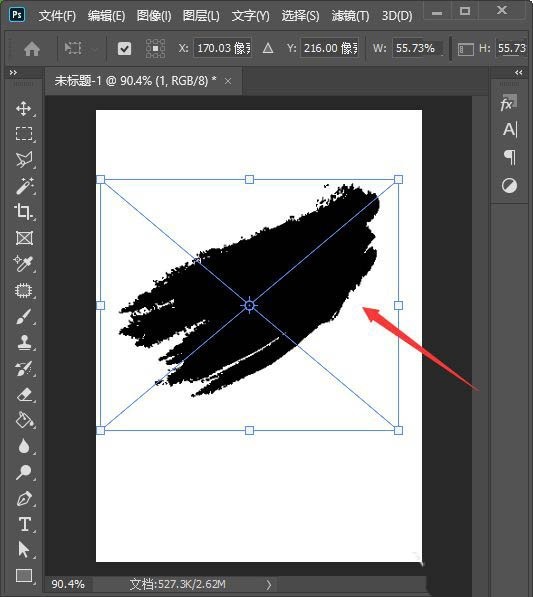The width and height of the screenshot is (533, 597).
Task: Select the Pen tool
Action: click(24, 498)
